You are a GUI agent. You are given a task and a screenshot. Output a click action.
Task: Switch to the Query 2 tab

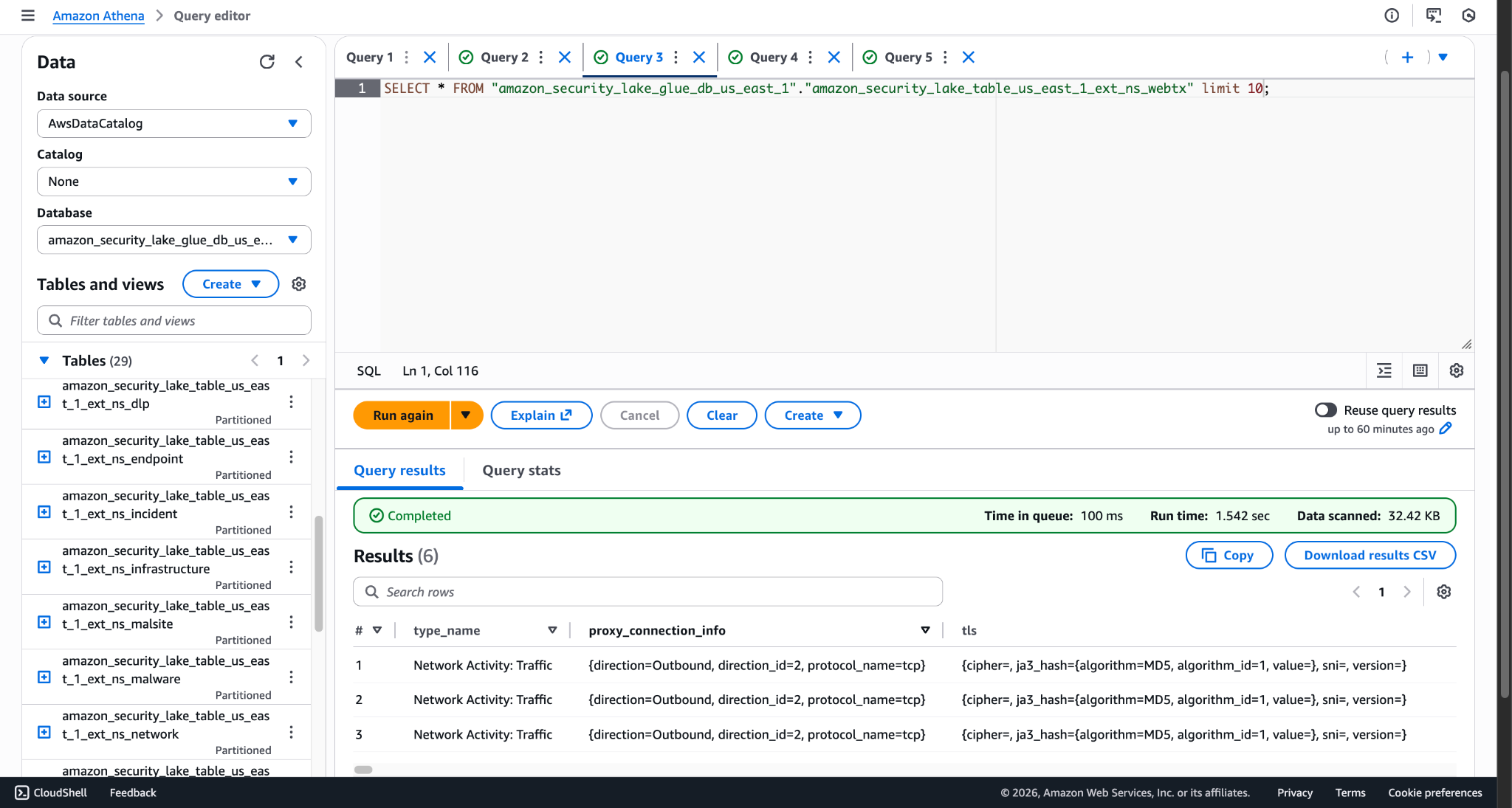point(504,57)
